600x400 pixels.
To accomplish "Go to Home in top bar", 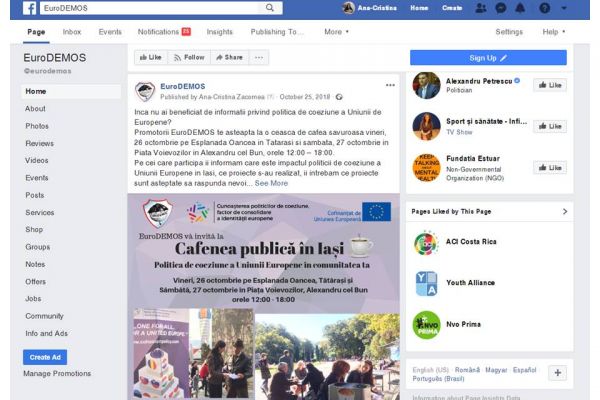I will click(x=419, y=8).
